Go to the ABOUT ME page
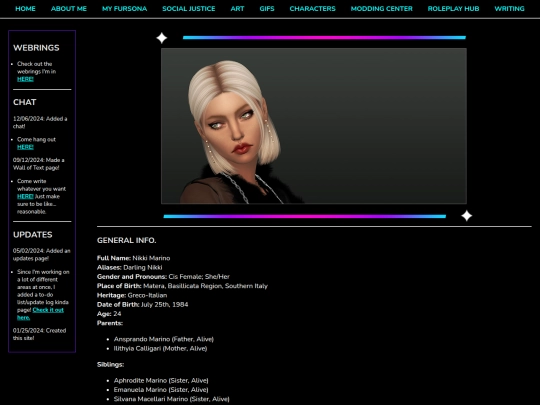This screenshot has width=540, height=405. 69,9
